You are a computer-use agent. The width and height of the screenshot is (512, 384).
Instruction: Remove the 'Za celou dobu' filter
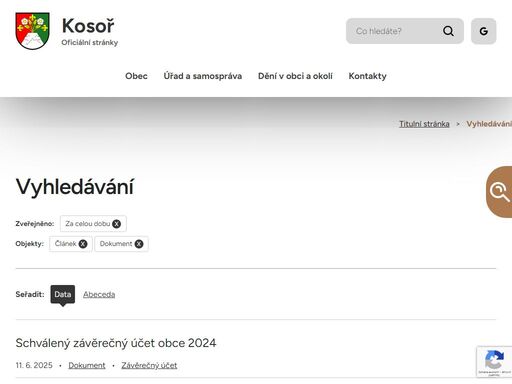[x=116, y=224]
